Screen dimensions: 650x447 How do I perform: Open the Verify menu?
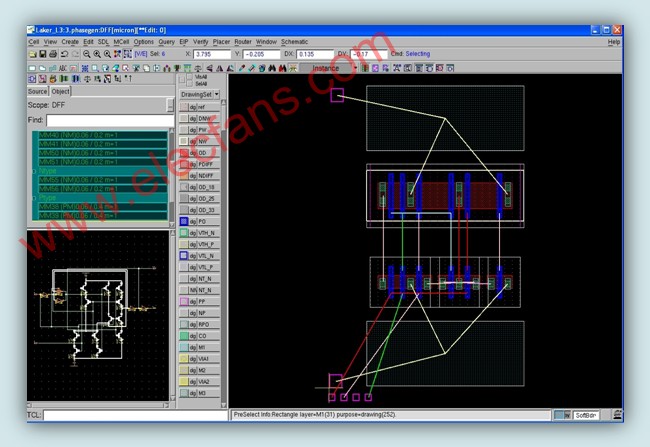(x=200, y=42)
